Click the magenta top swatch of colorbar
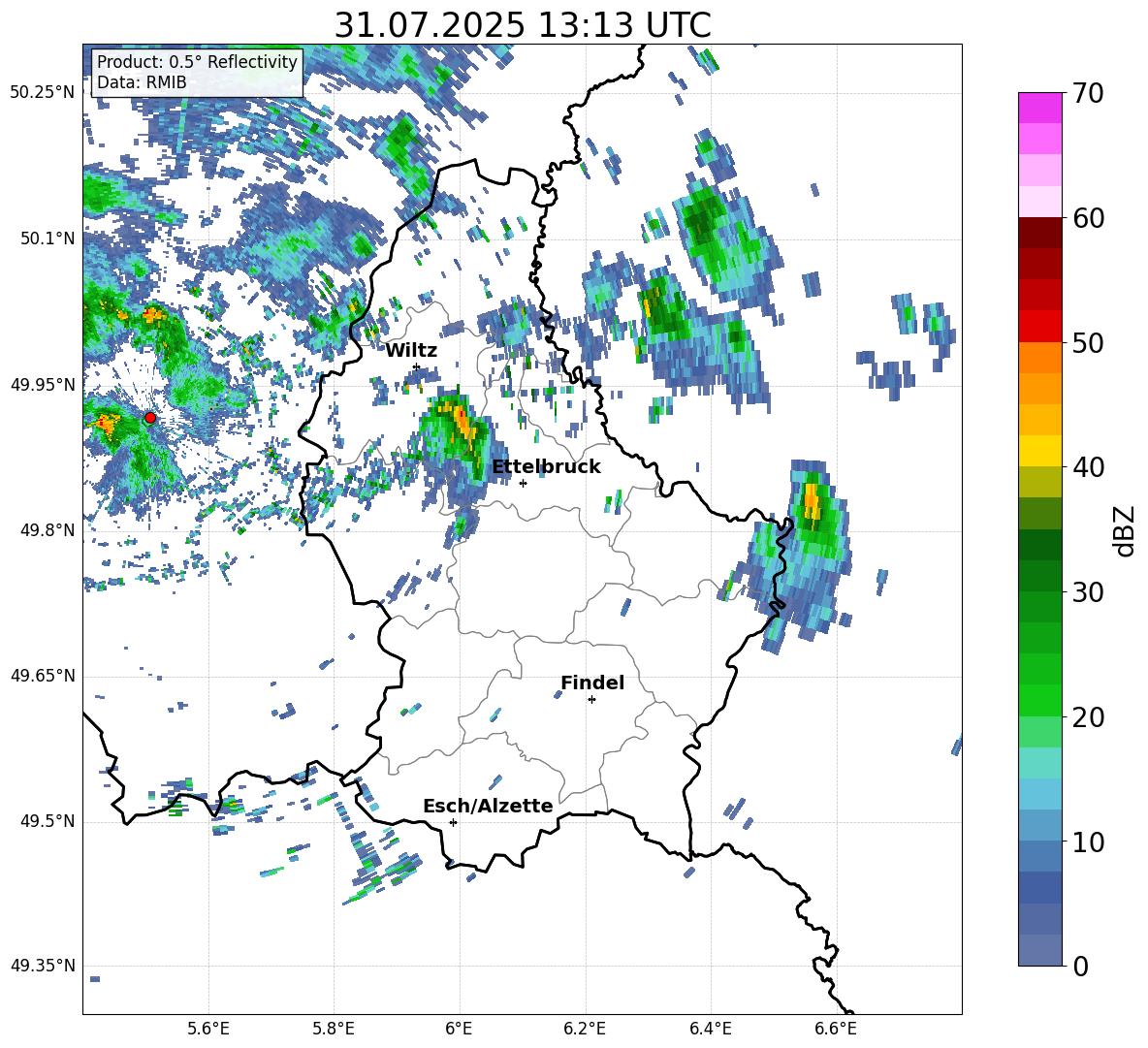 click(x=1039, y=108)
